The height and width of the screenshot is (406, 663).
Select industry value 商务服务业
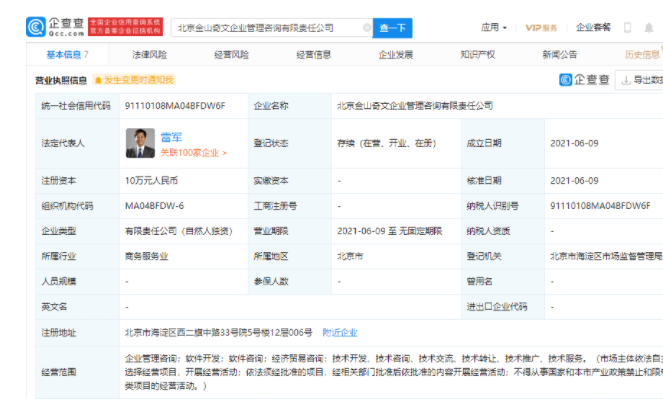click(x=146, y=256)
